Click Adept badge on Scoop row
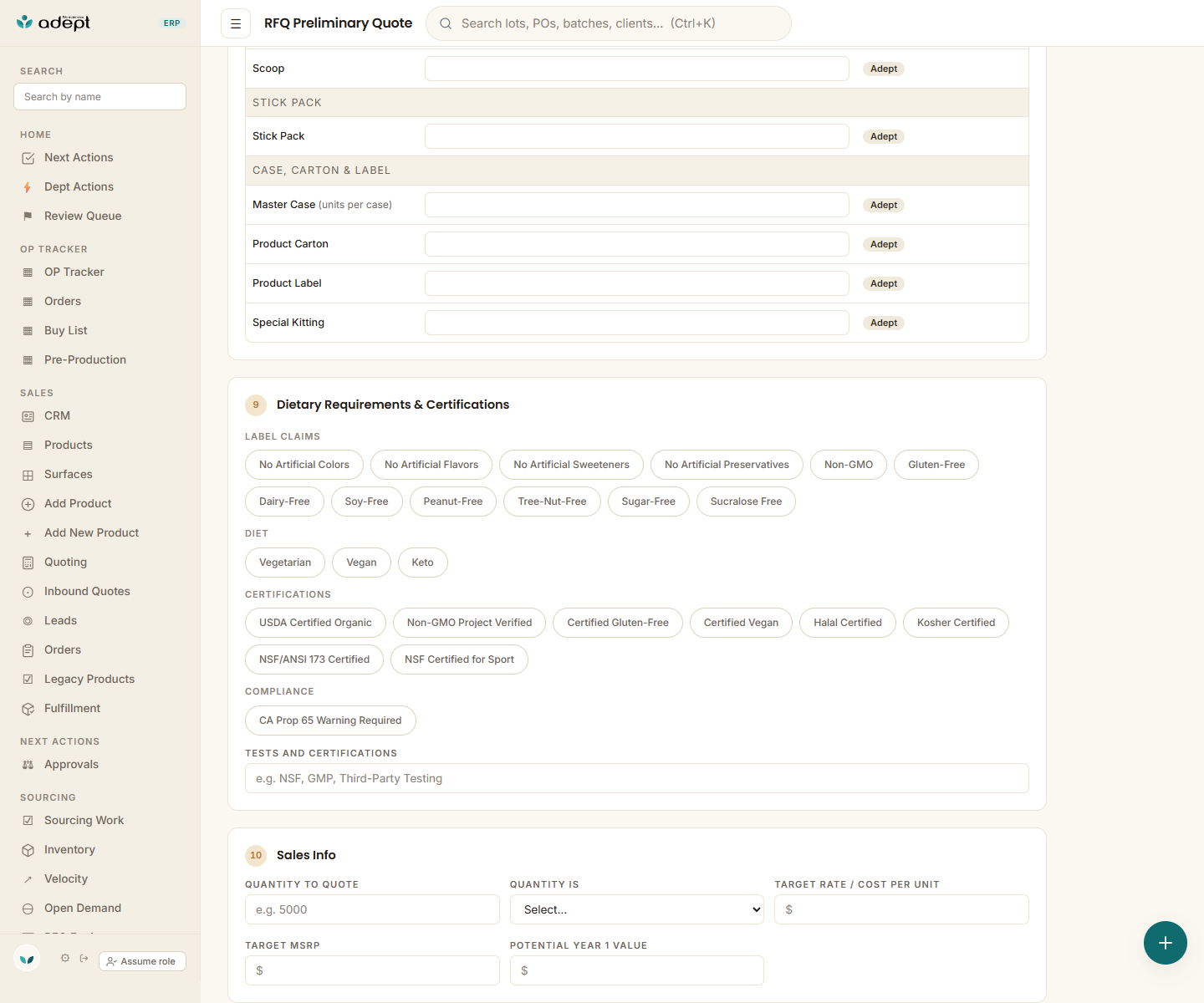 [x=884, y=69]
